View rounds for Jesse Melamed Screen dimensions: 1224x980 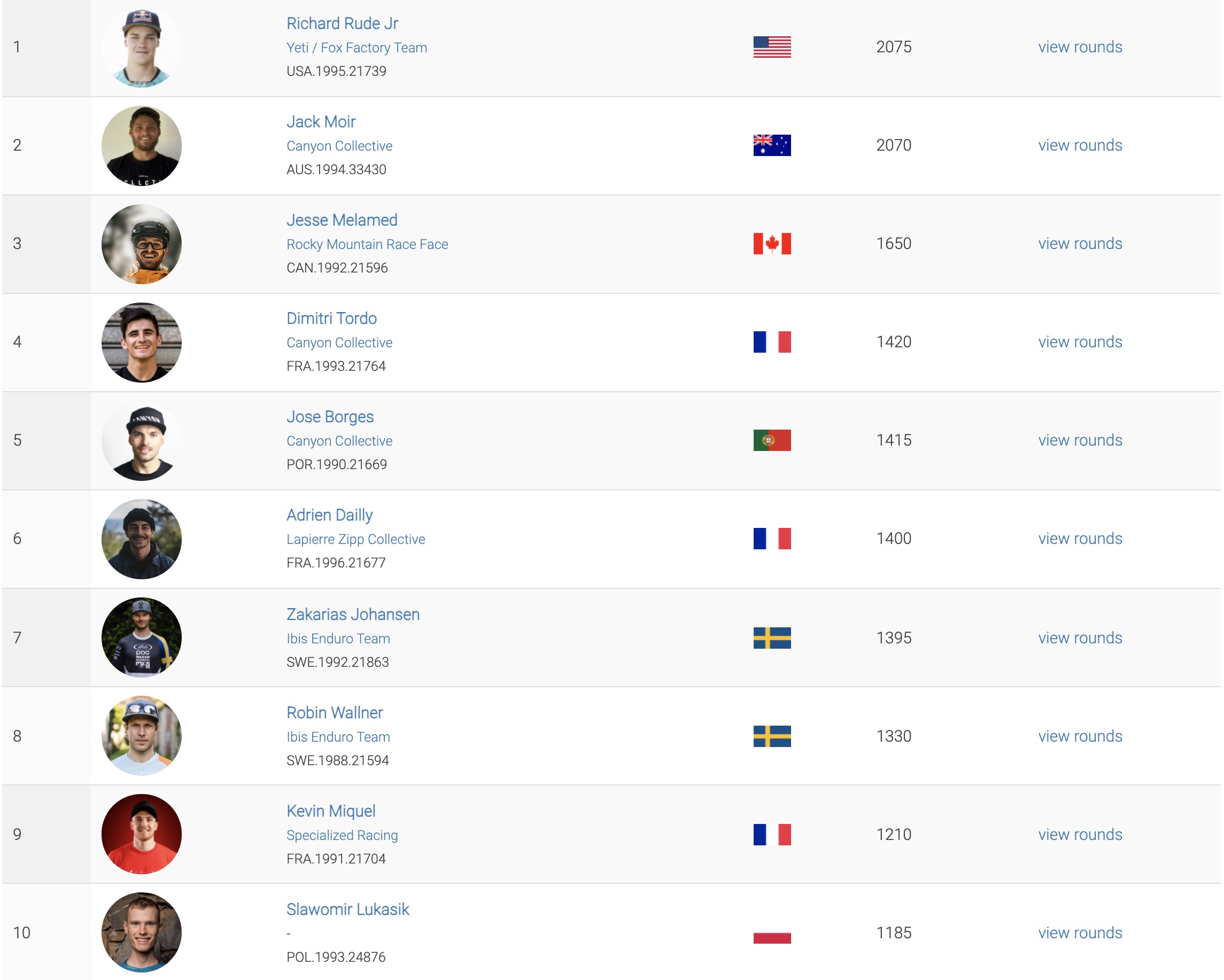(x=1080, y=244)
